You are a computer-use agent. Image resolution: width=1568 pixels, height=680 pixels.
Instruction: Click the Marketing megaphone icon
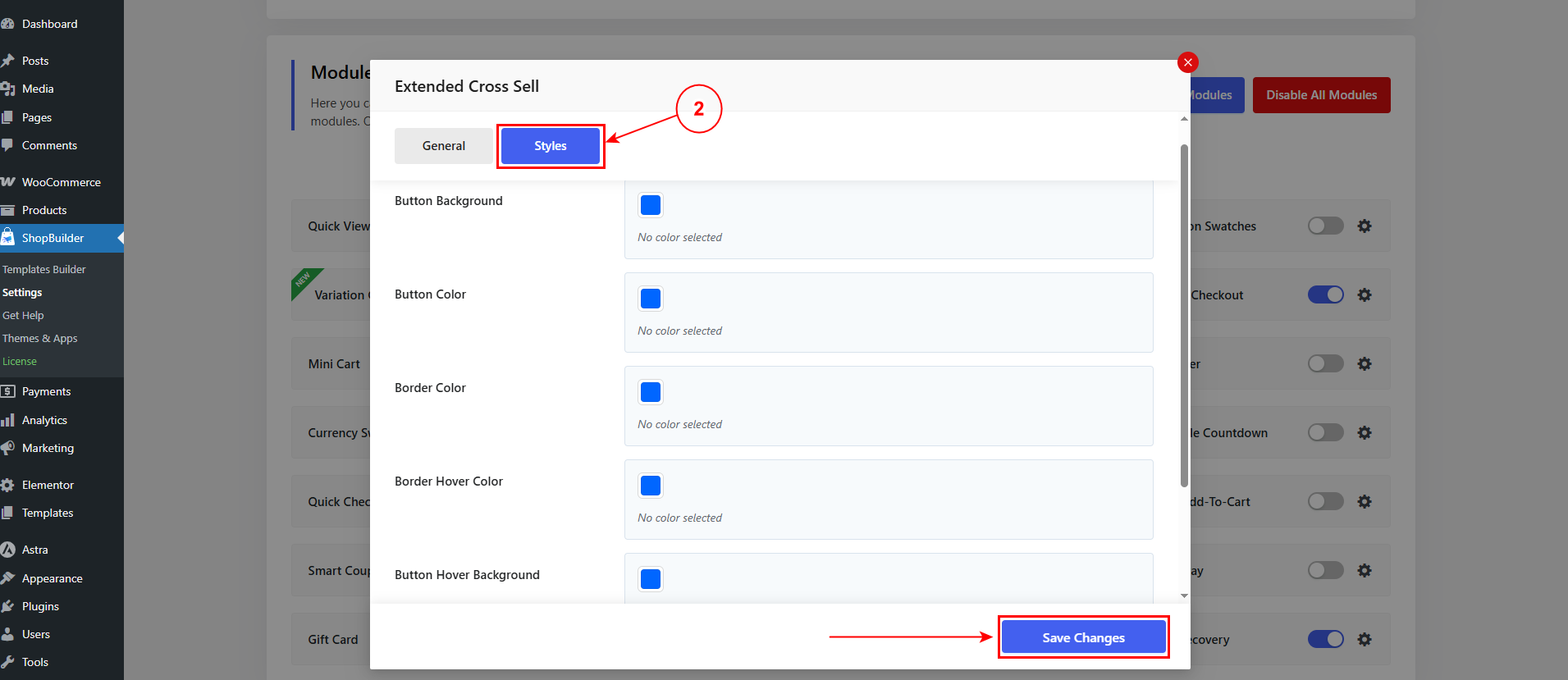click(7, 448)
